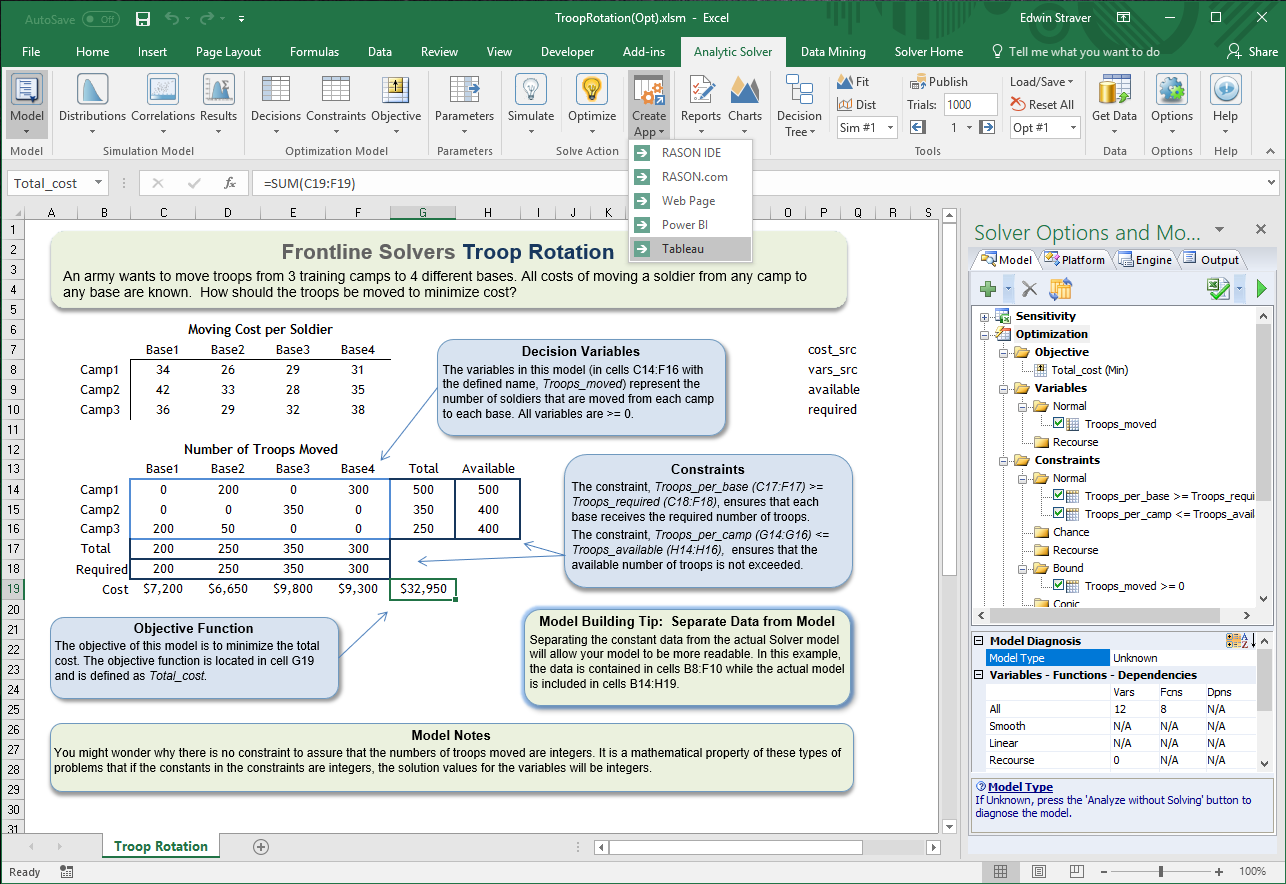Open the Name Box dropdown

[98, 184]
